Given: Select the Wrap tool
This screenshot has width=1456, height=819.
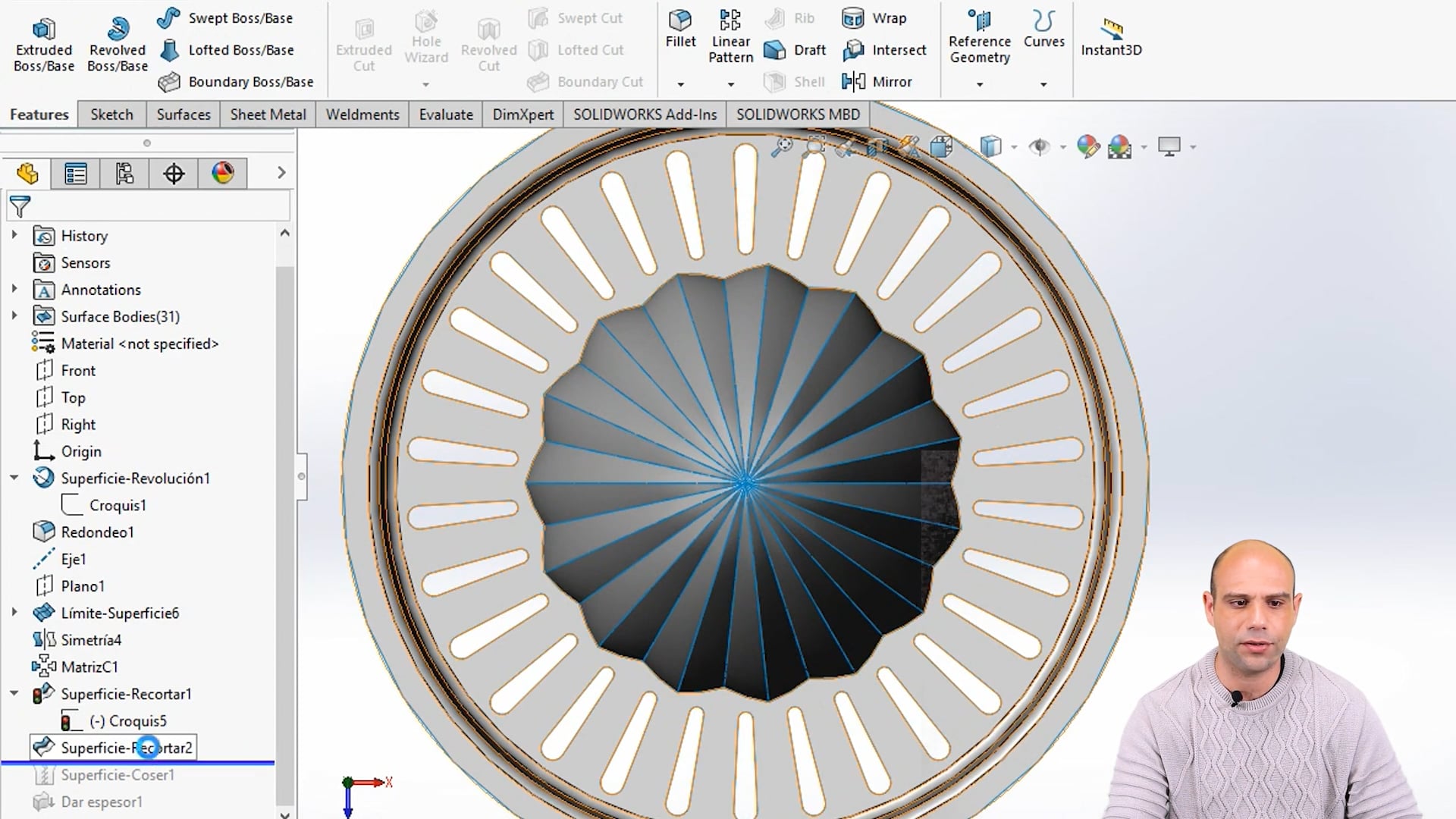Looking at the screenshot, I should (x=874, y=17).
